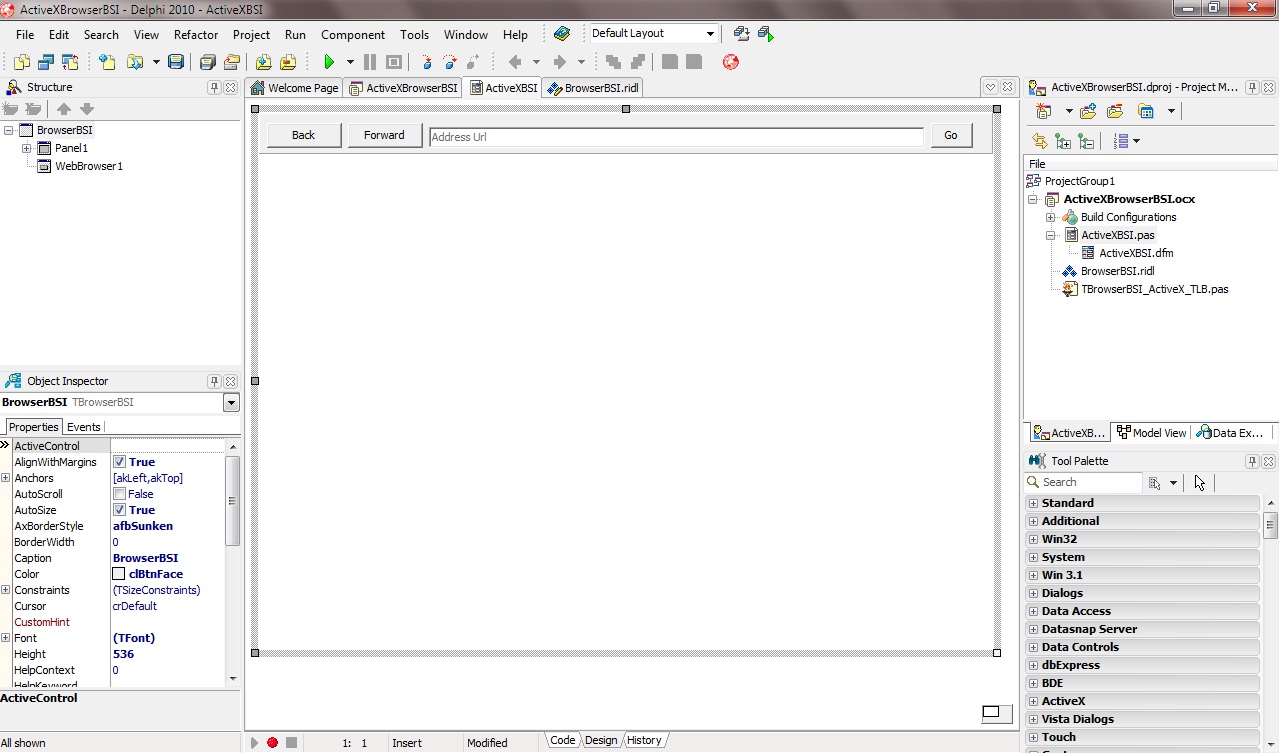The image size is (1279, 753).
Task: Collapse the ActiveXBSI.pas project node
Action: click(1051, 235)
